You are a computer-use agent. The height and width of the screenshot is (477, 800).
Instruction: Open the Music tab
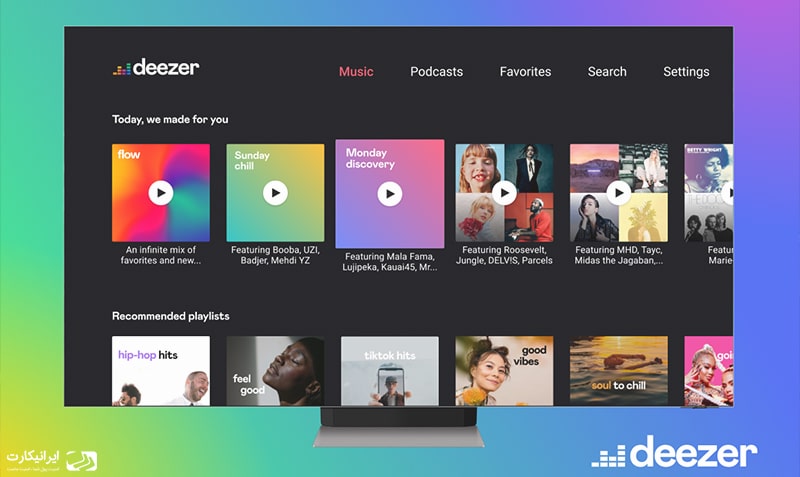[x=356, y=71]
